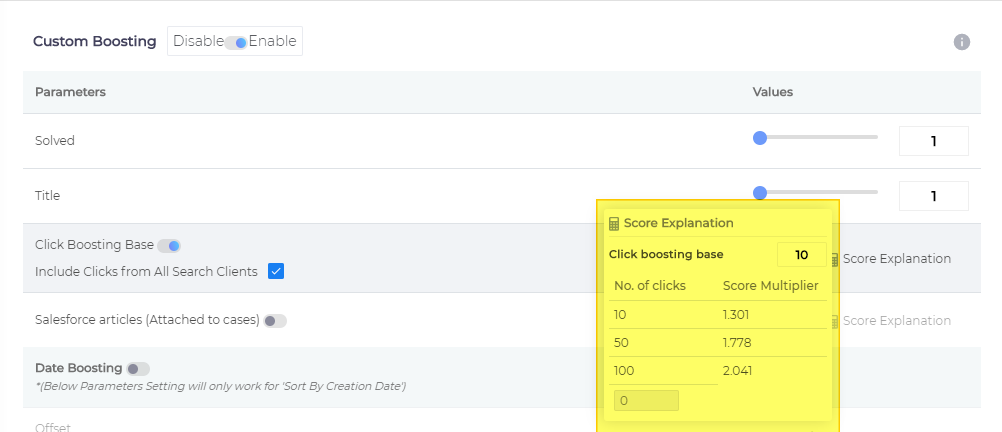Enable the Date Boosting toggle
Image resolution: width=1002 pixels, height=432 pixels.
tap(138, 369)
